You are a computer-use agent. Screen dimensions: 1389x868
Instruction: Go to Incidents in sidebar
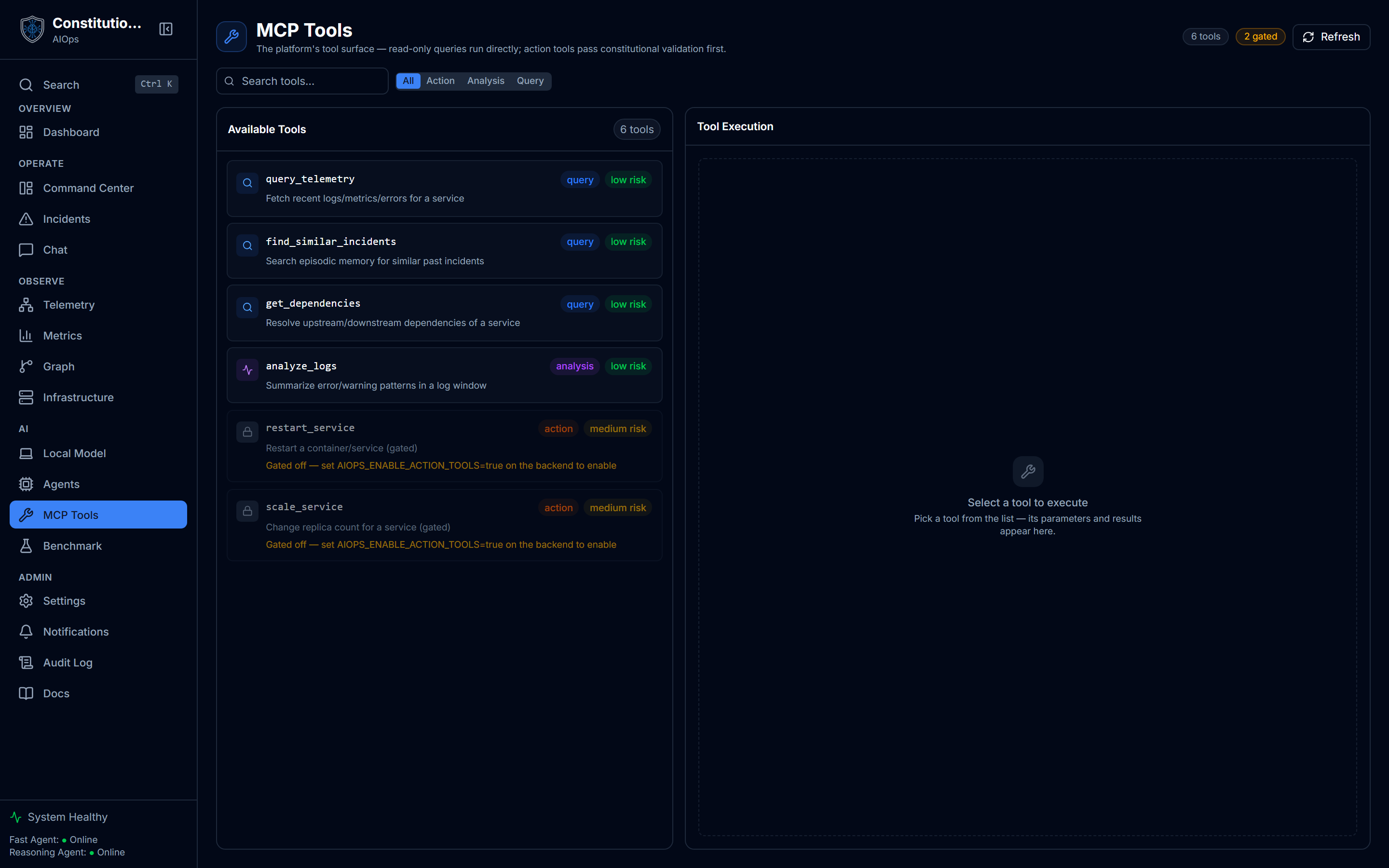[98, 219]
